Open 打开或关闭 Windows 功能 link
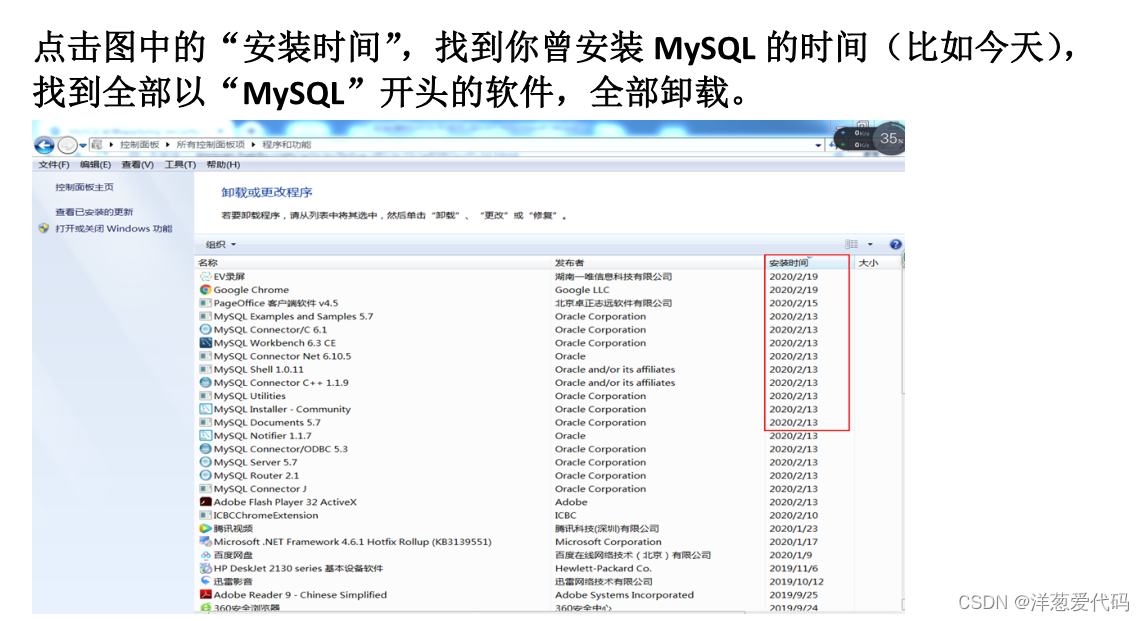 114,228
